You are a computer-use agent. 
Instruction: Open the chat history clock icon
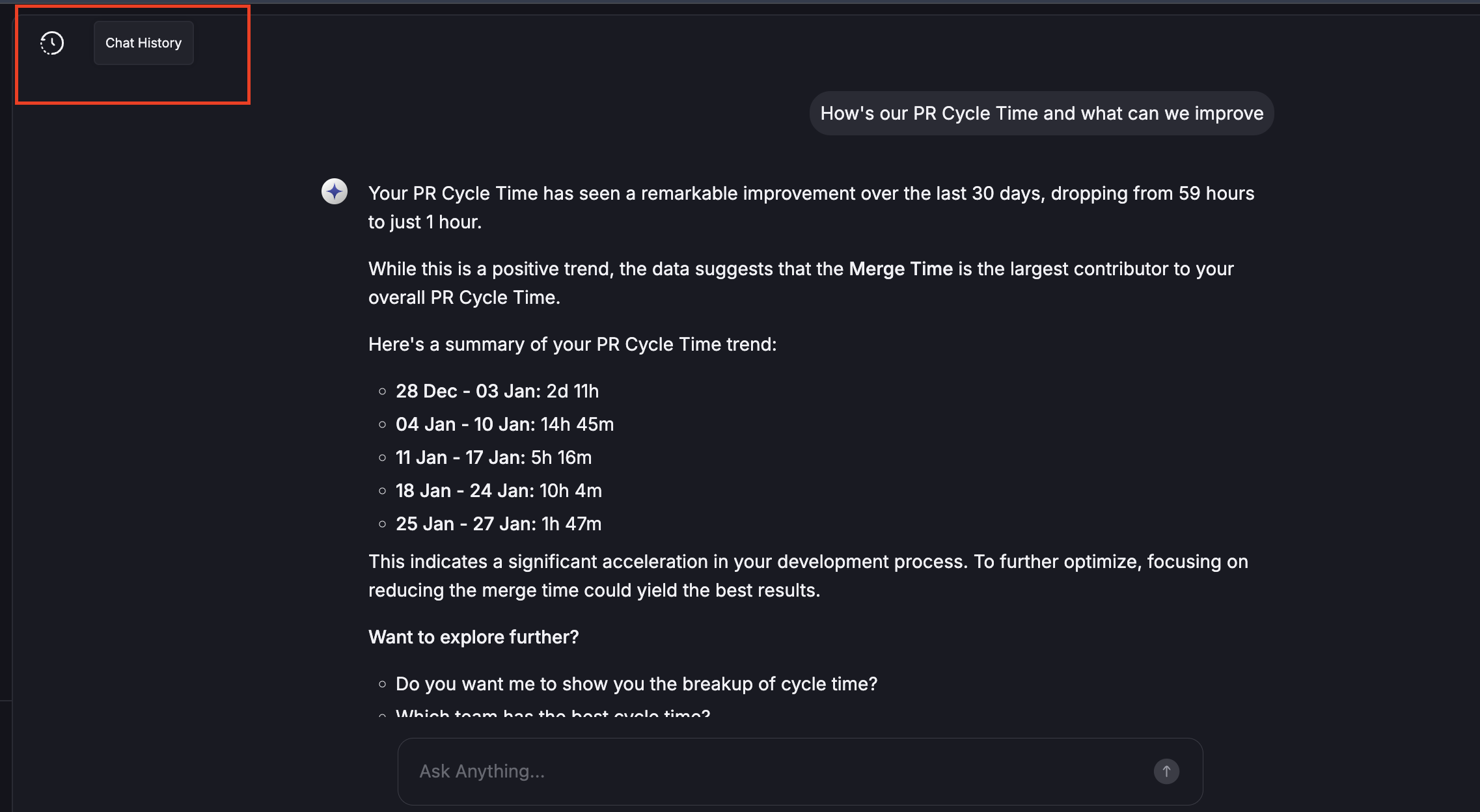[x=52, y=43]
